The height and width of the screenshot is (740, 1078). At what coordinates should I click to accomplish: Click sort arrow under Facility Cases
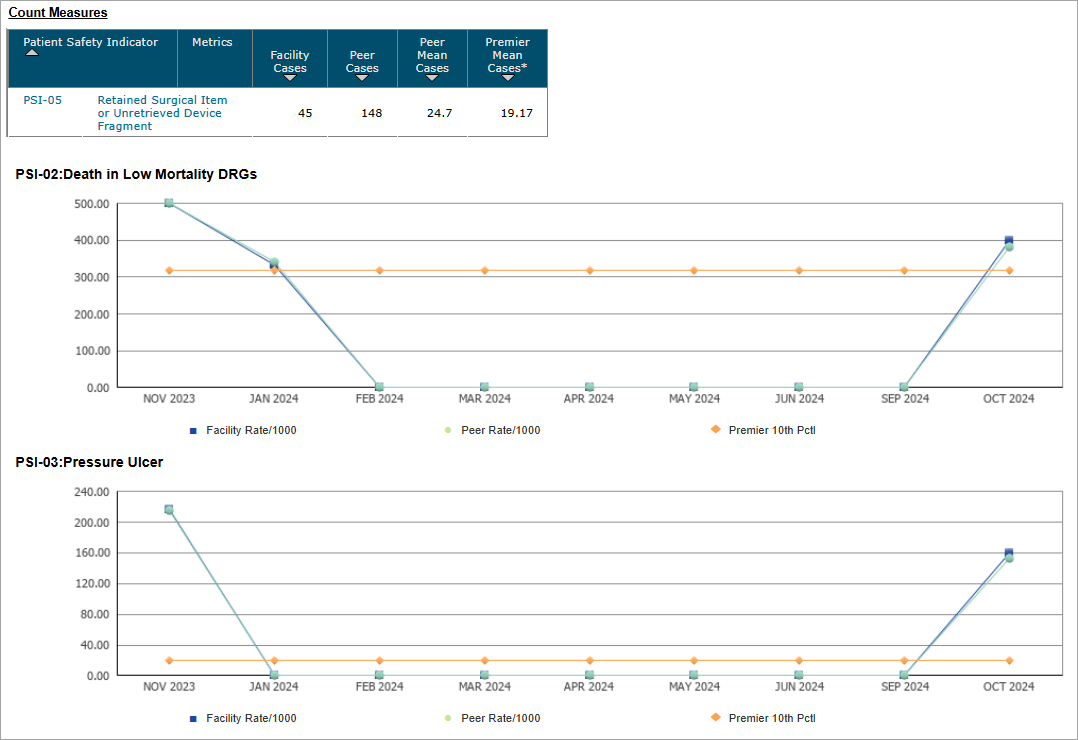click(290, 78)
